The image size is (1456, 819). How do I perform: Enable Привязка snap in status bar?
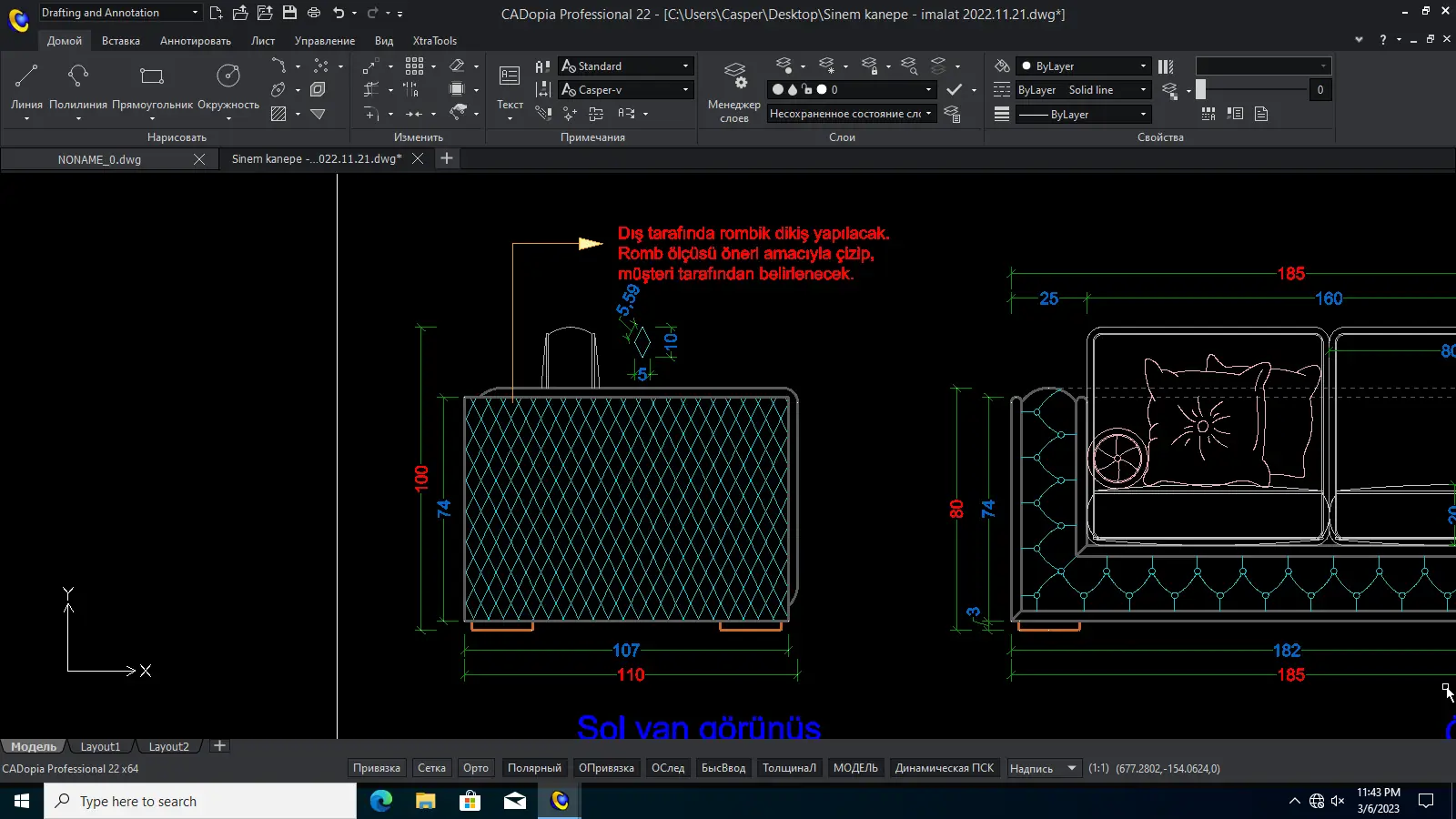coord(377,768)
